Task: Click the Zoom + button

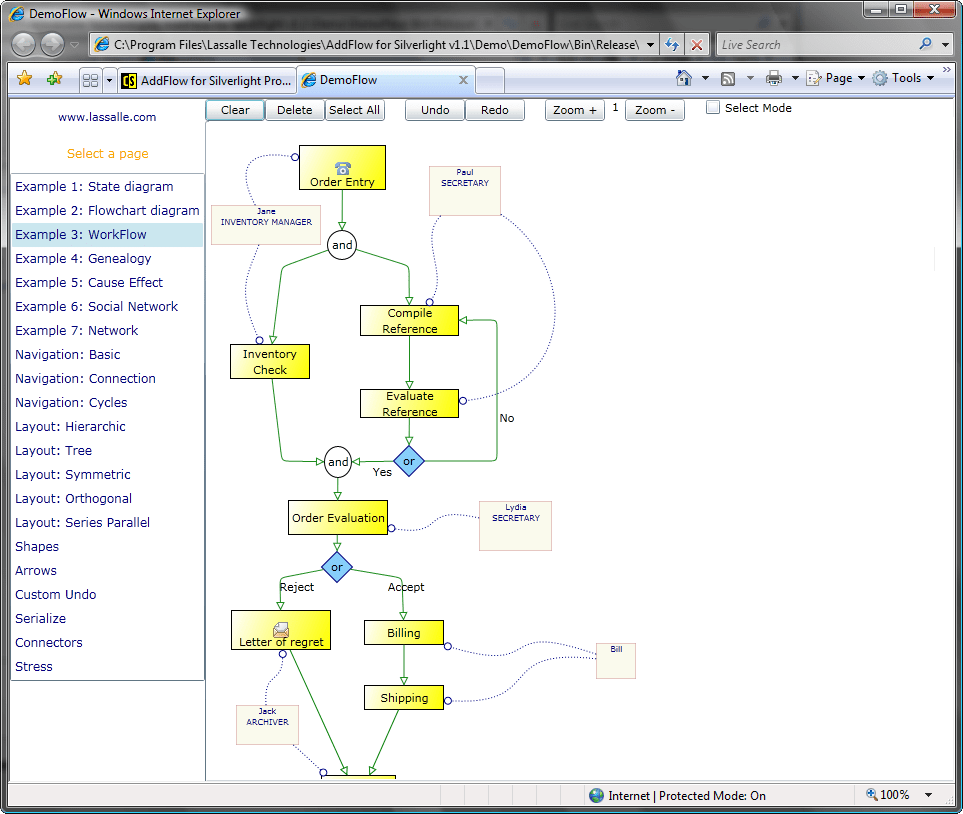Action: pos(574,110)
